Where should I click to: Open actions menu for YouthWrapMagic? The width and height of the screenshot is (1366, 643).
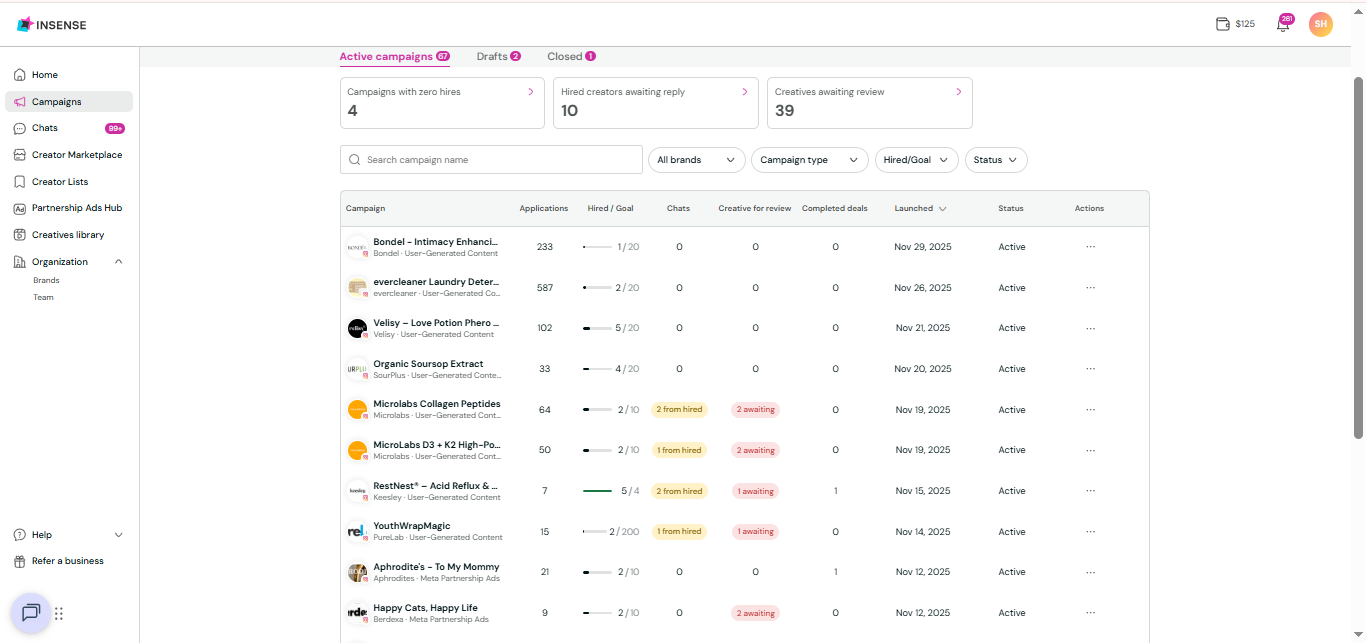point(1090,532)
